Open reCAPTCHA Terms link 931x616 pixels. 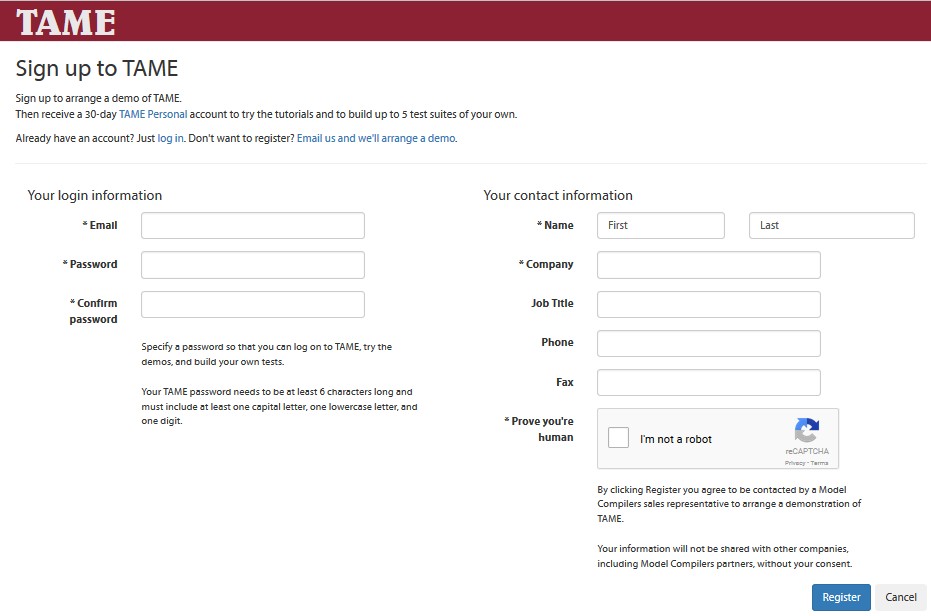pyautogui.click(x=819, y=463)
